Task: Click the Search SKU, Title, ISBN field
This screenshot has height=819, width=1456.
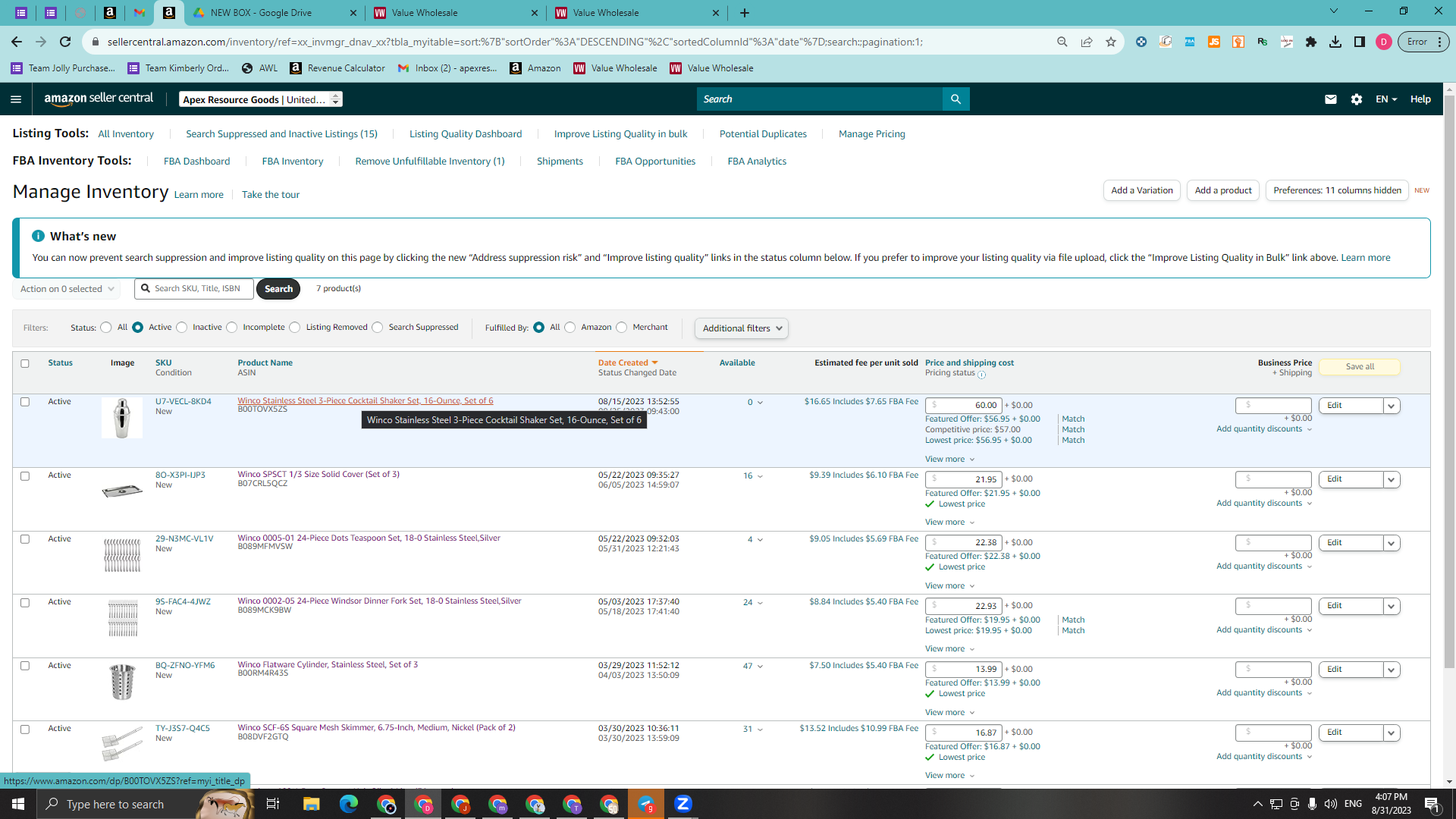Action: click(194, 289)
